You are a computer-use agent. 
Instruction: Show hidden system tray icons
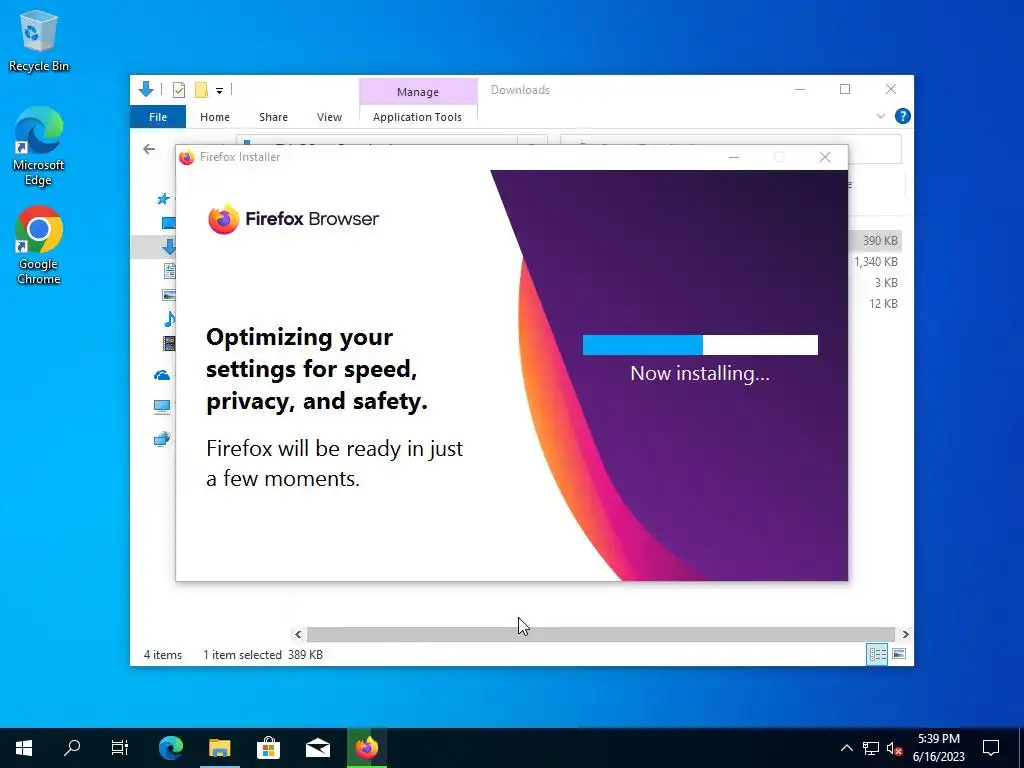tap(846, 748)
